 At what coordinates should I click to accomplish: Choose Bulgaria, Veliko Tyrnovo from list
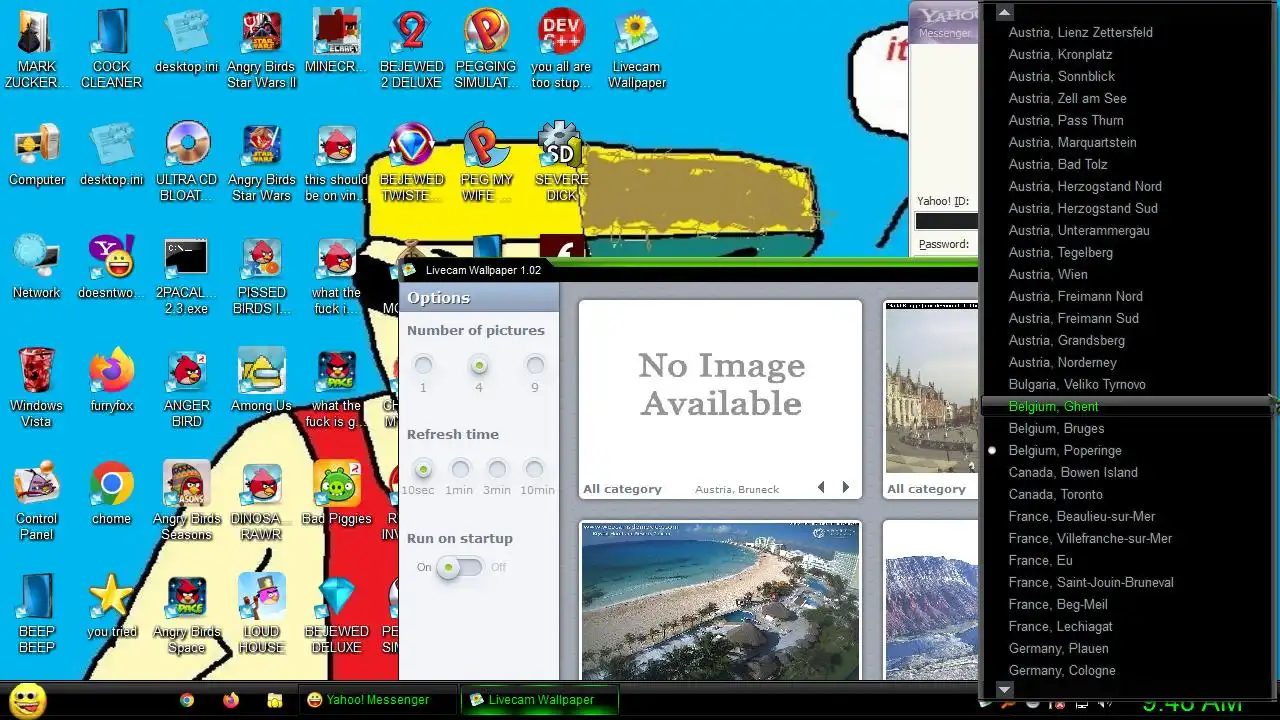(x=1126, y=384)
